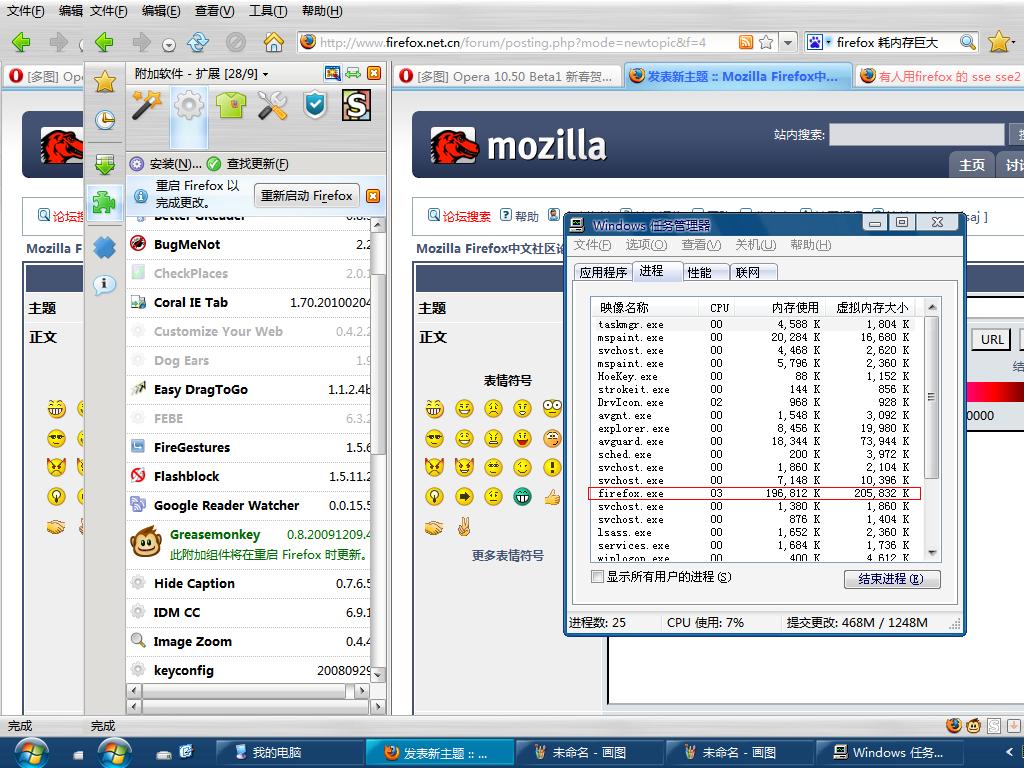The image size is (1024, 768).
Task: Click 查找更新(F) to check for updates
Action: coord(248,163)
